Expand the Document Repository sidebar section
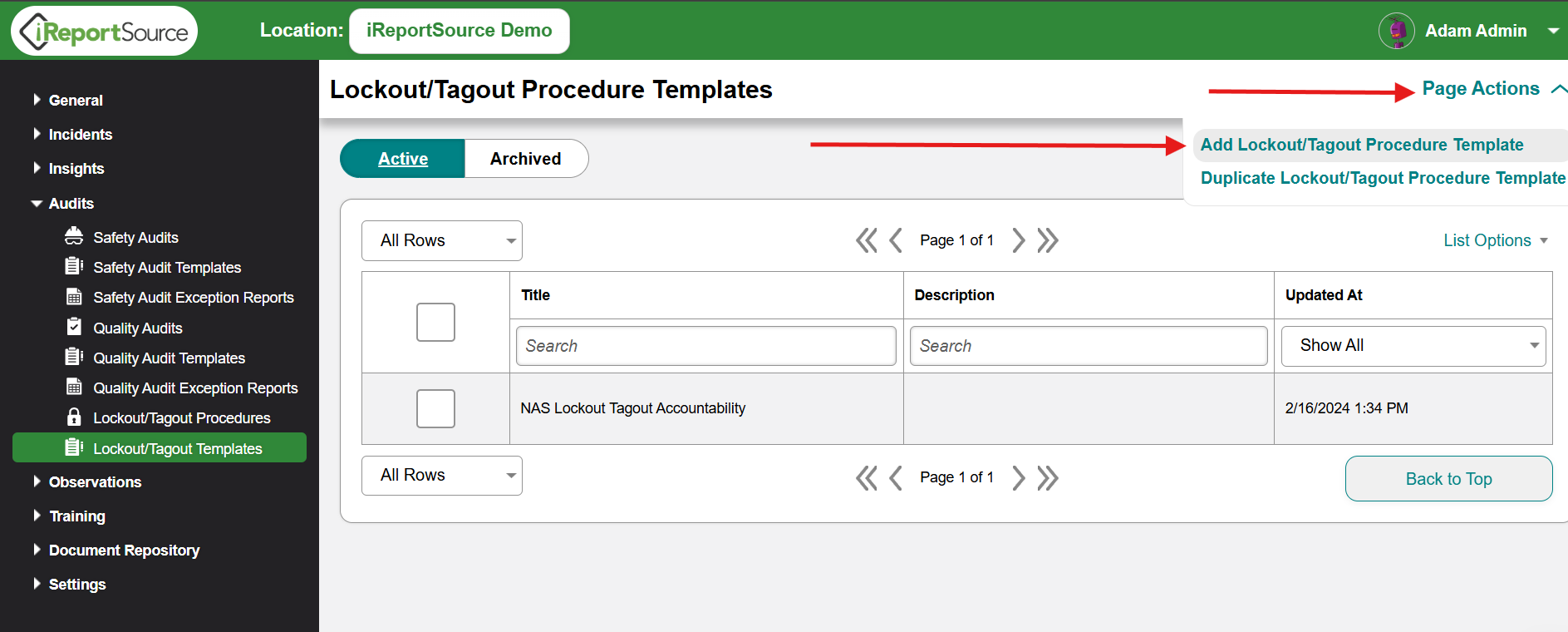Viewport: 1568px width, 632px height. [37, 550]
